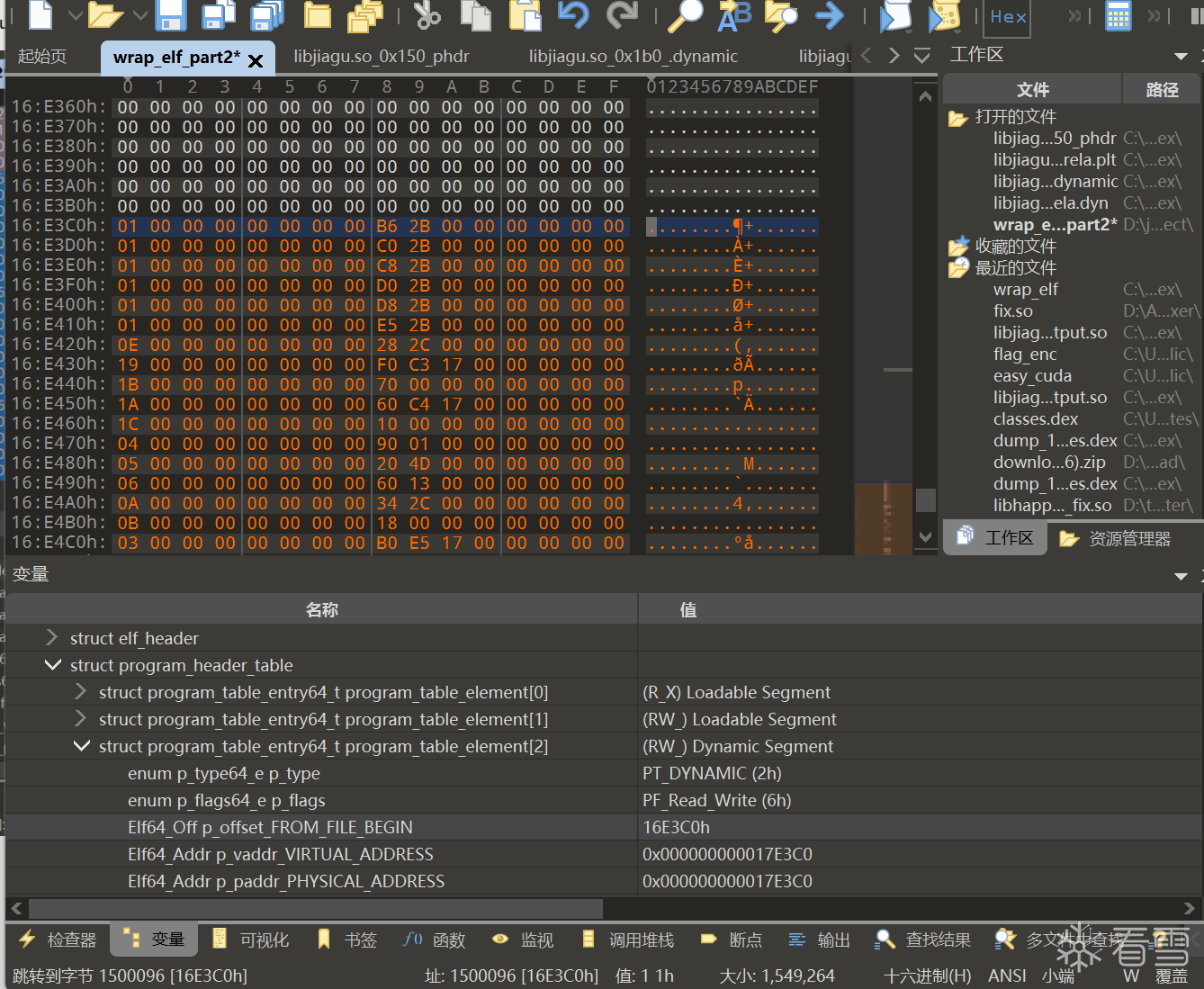The height and width of the screenshot is (989, 1204).
Task: Redo the last undone edit
Action: 622,15
